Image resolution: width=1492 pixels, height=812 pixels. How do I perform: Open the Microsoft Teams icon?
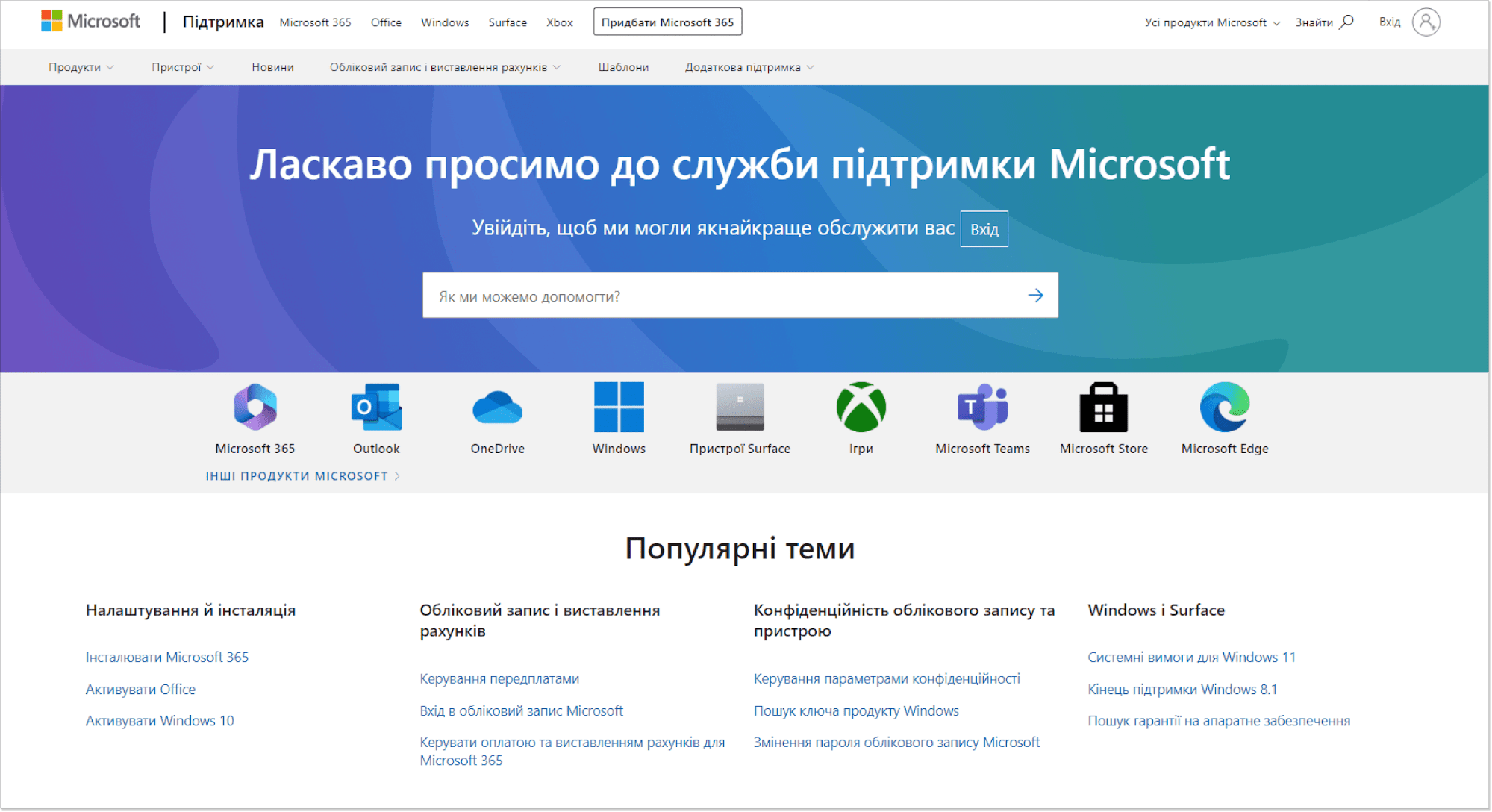pyautogui.click(x=982, y=407)
